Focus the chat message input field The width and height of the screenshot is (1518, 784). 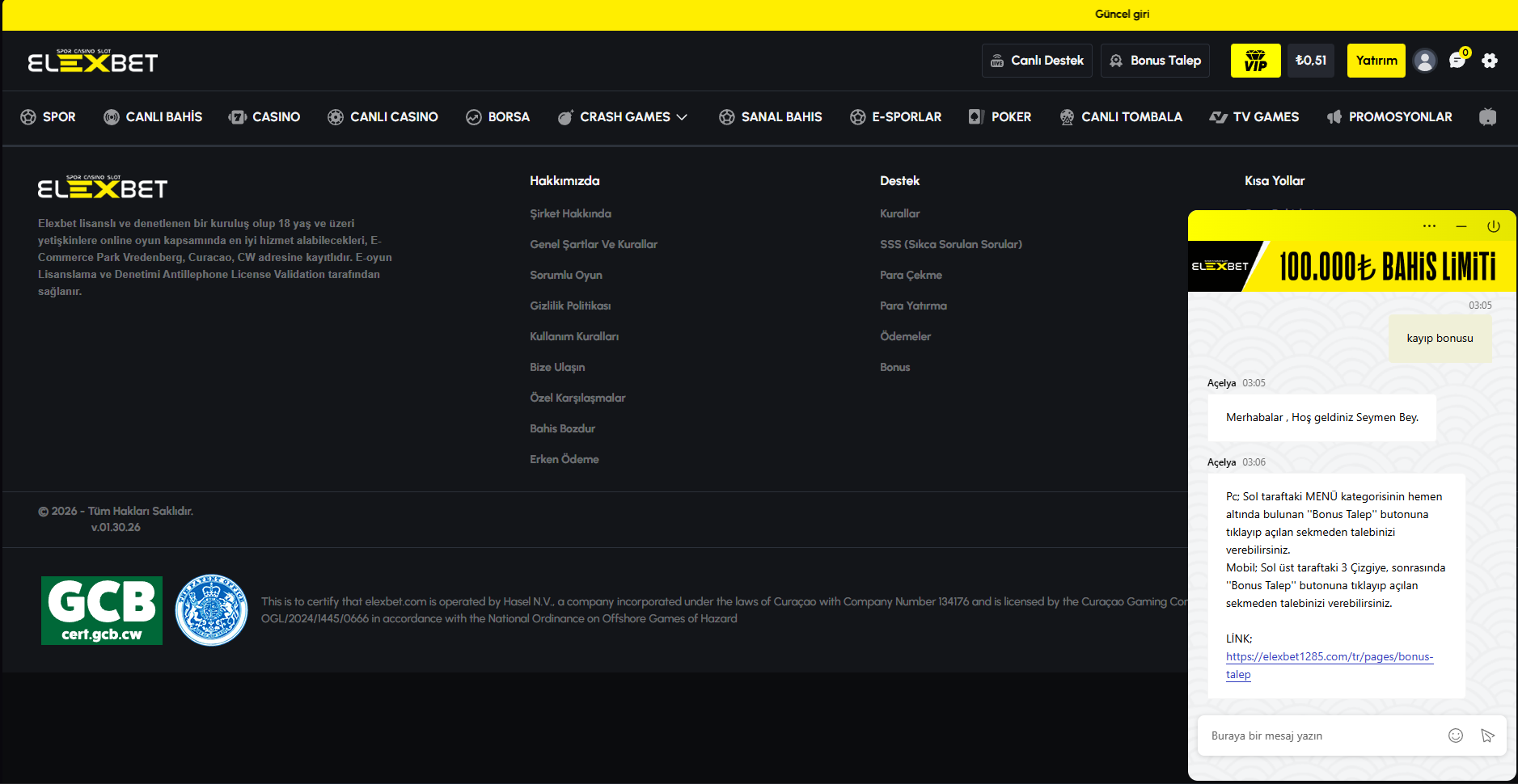[x=1323, y=736]
